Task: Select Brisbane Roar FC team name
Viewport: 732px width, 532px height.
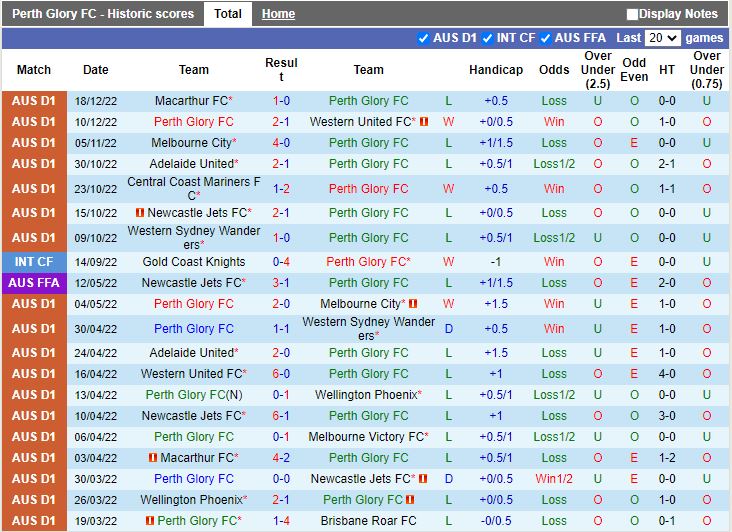Action: (368, 521)
